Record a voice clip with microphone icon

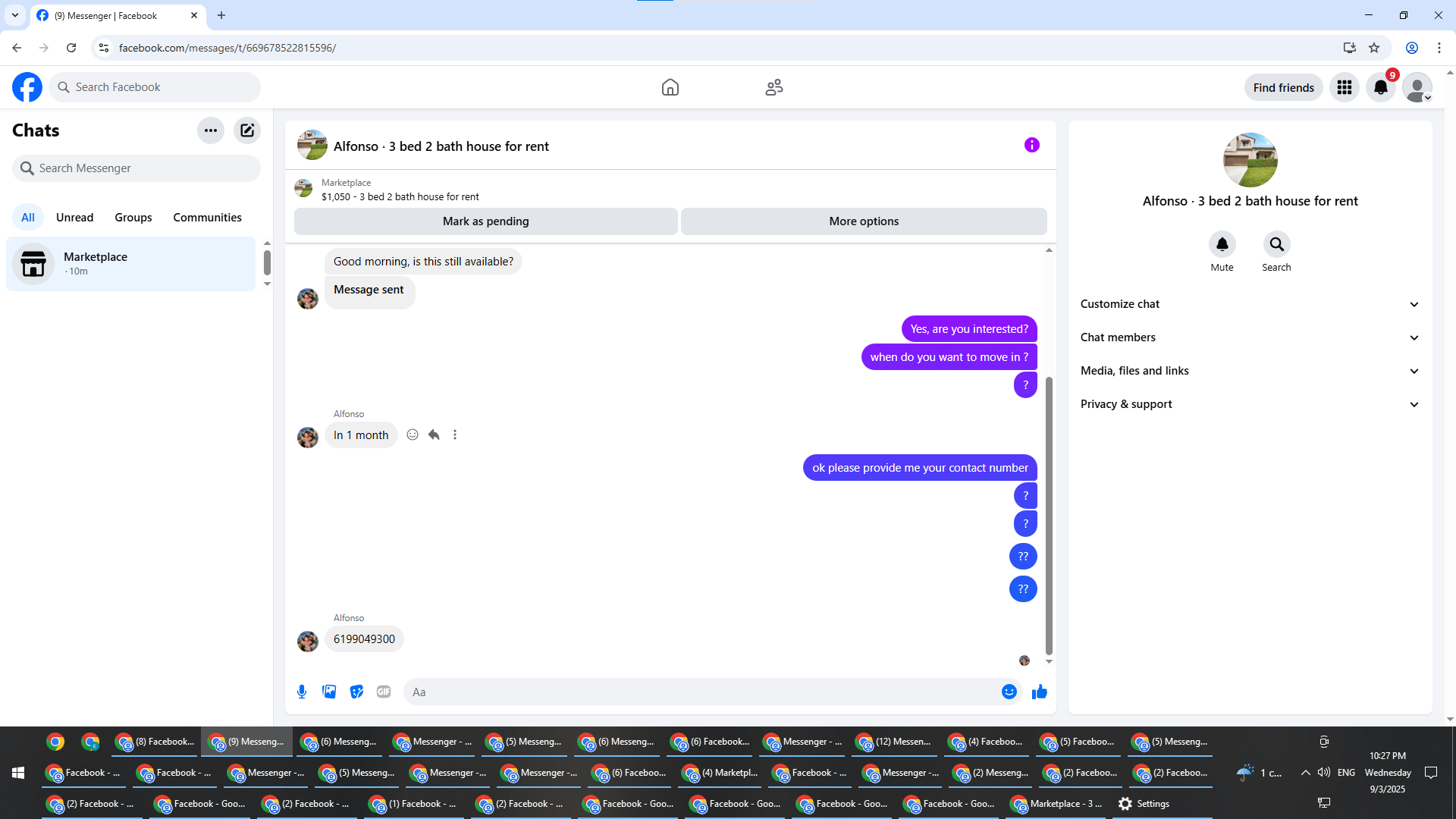302,692
